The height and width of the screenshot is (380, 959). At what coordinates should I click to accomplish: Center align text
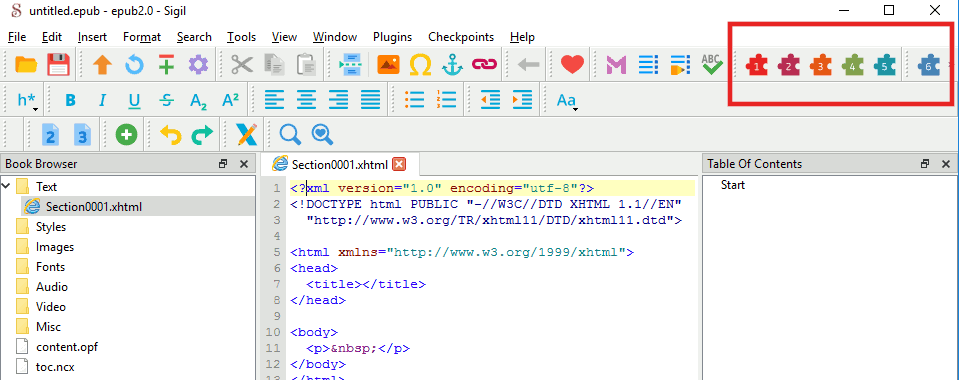306,100
